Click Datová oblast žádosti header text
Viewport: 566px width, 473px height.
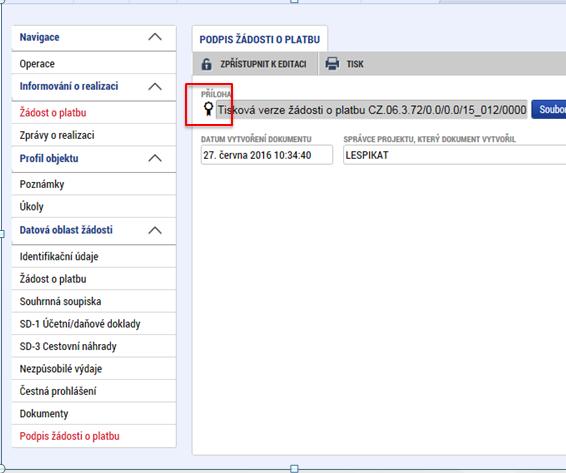pos(66,230)
